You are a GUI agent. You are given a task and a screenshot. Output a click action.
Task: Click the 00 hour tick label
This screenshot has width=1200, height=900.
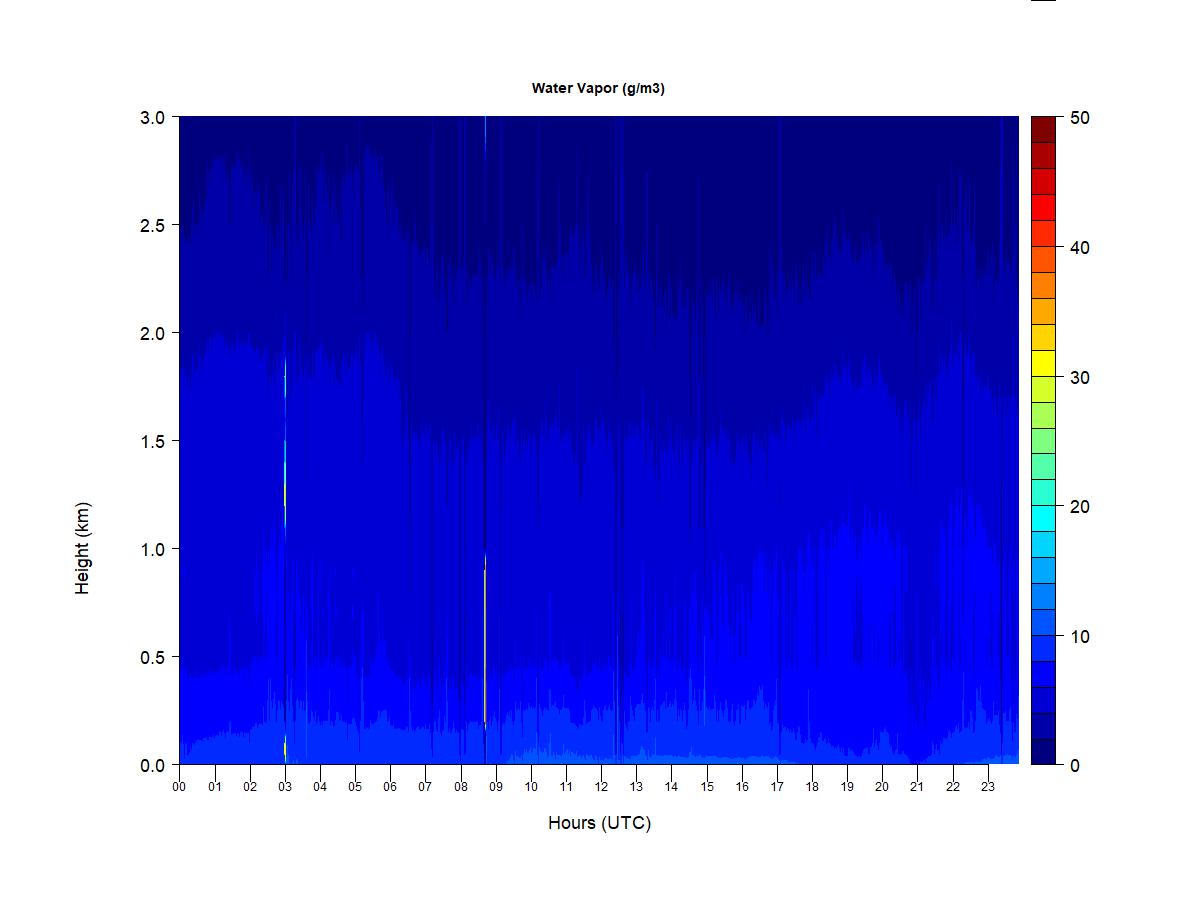[x=179, y=786]
